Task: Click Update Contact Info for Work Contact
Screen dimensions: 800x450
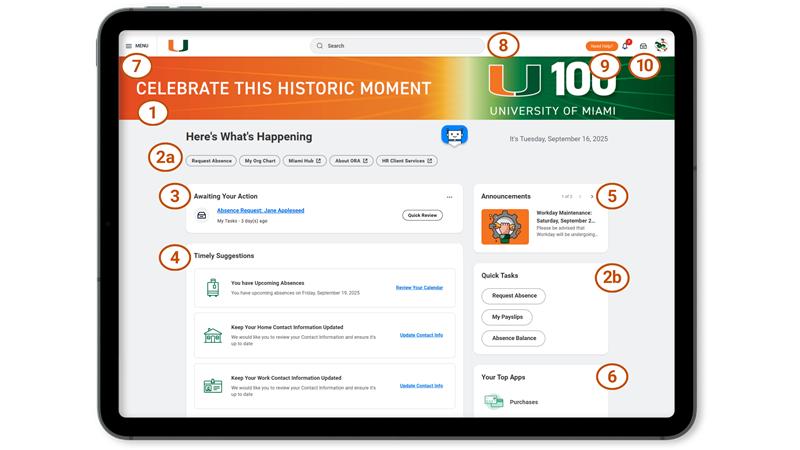Action: pos(421,386)
